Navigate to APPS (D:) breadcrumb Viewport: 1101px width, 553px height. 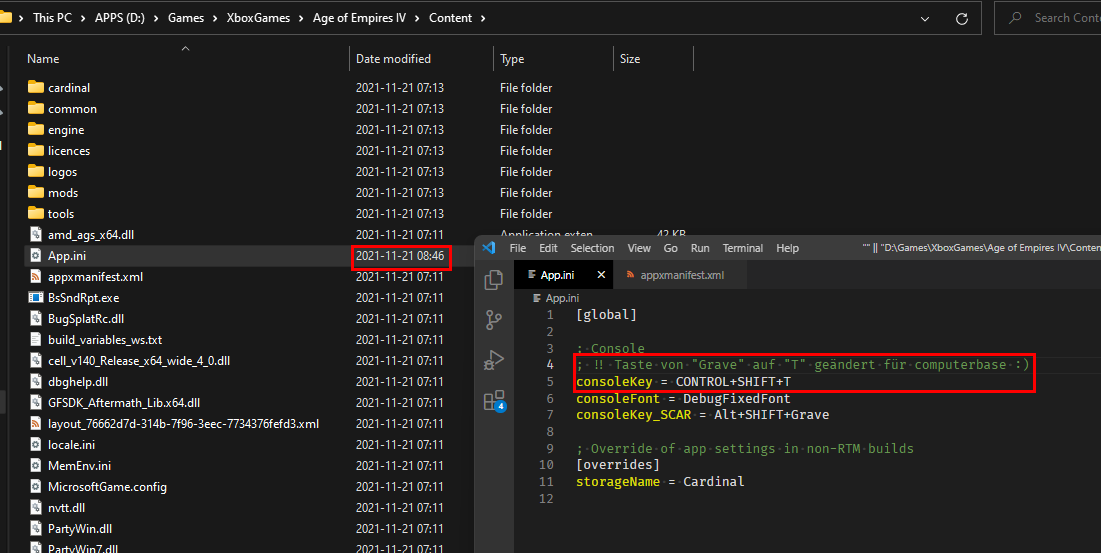(119, 18)
